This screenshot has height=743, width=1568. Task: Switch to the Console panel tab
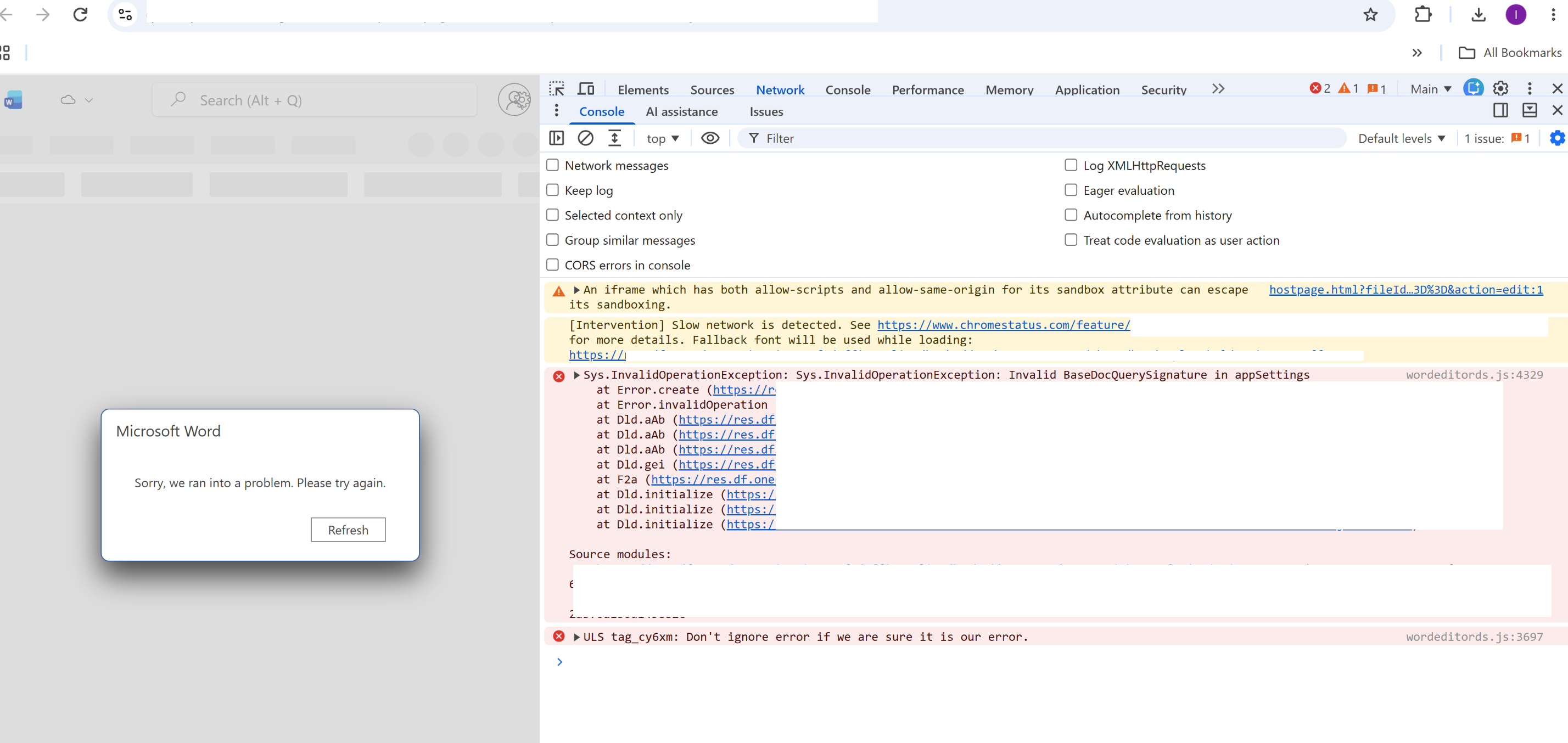847,89
